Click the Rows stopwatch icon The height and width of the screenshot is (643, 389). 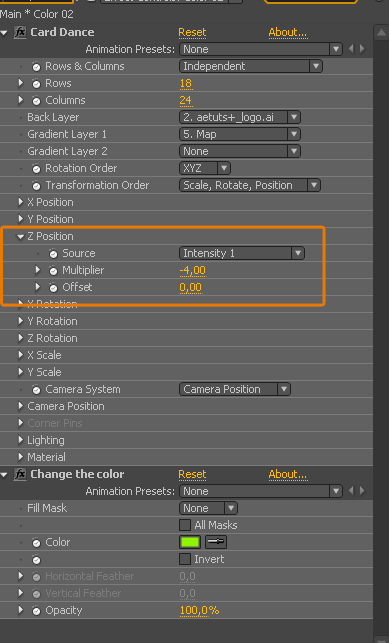(x=36, y=84)
